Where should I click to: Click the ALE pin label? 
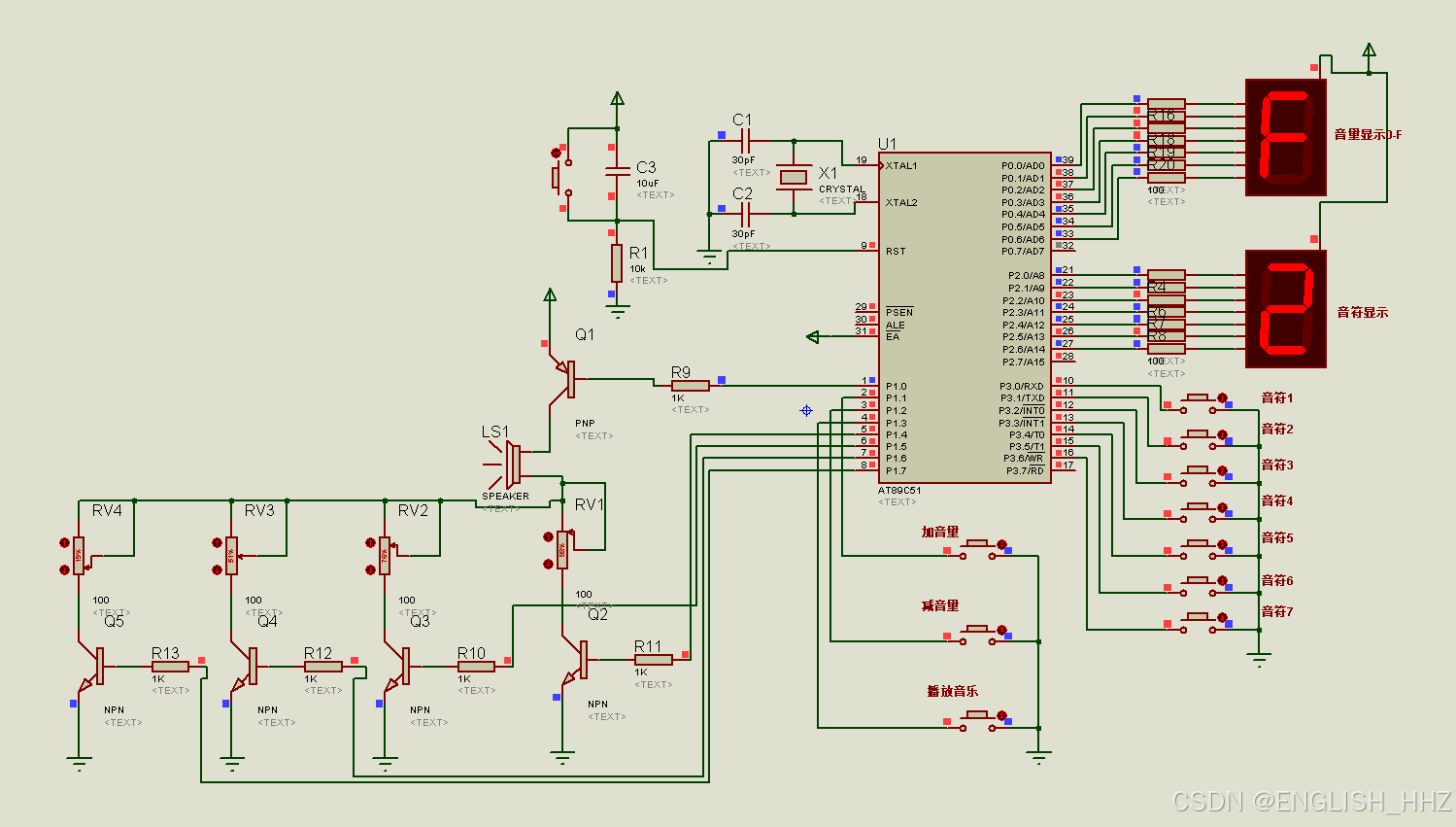point(895,325)
